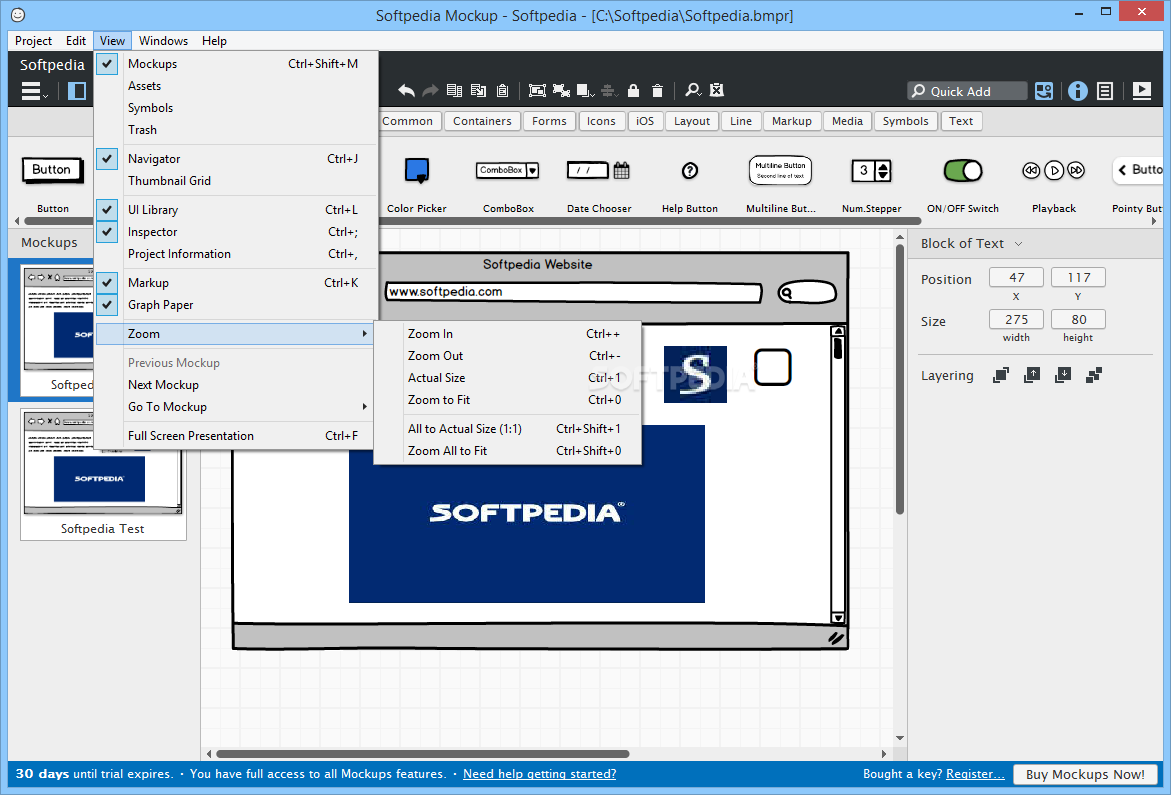Uncheck UI Library in the View menu
This screenshot has width=1171, height=795.
click(x=108, y=210)
